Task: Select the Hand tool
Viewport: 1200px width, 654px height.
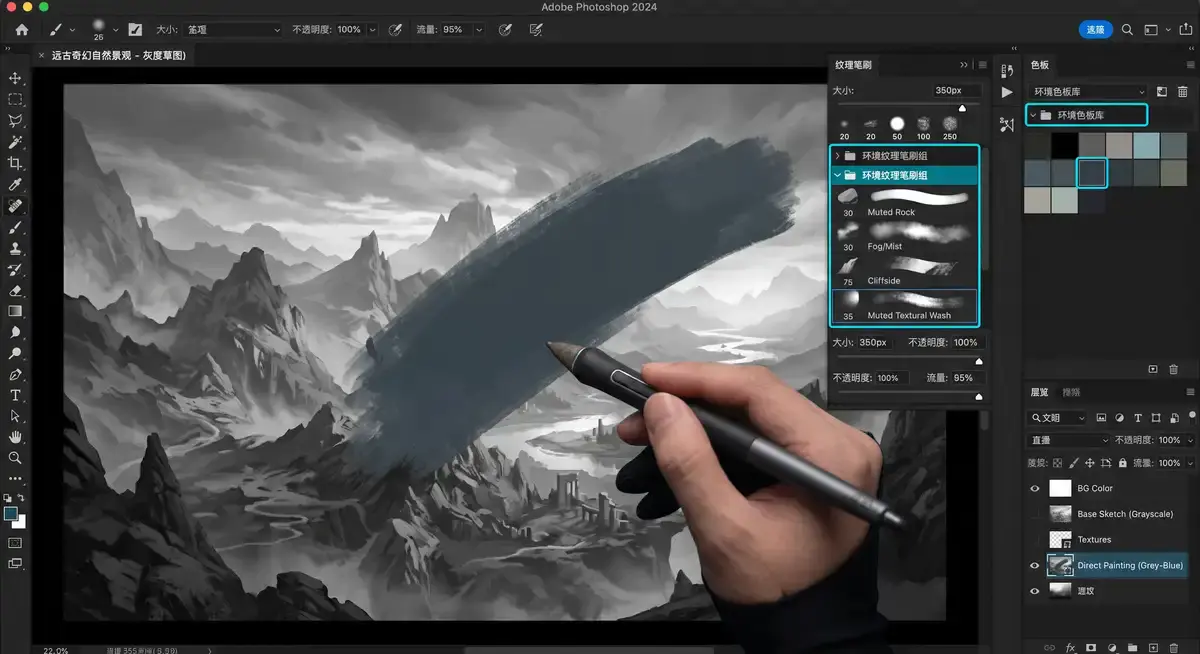Action: pos(15,437)
